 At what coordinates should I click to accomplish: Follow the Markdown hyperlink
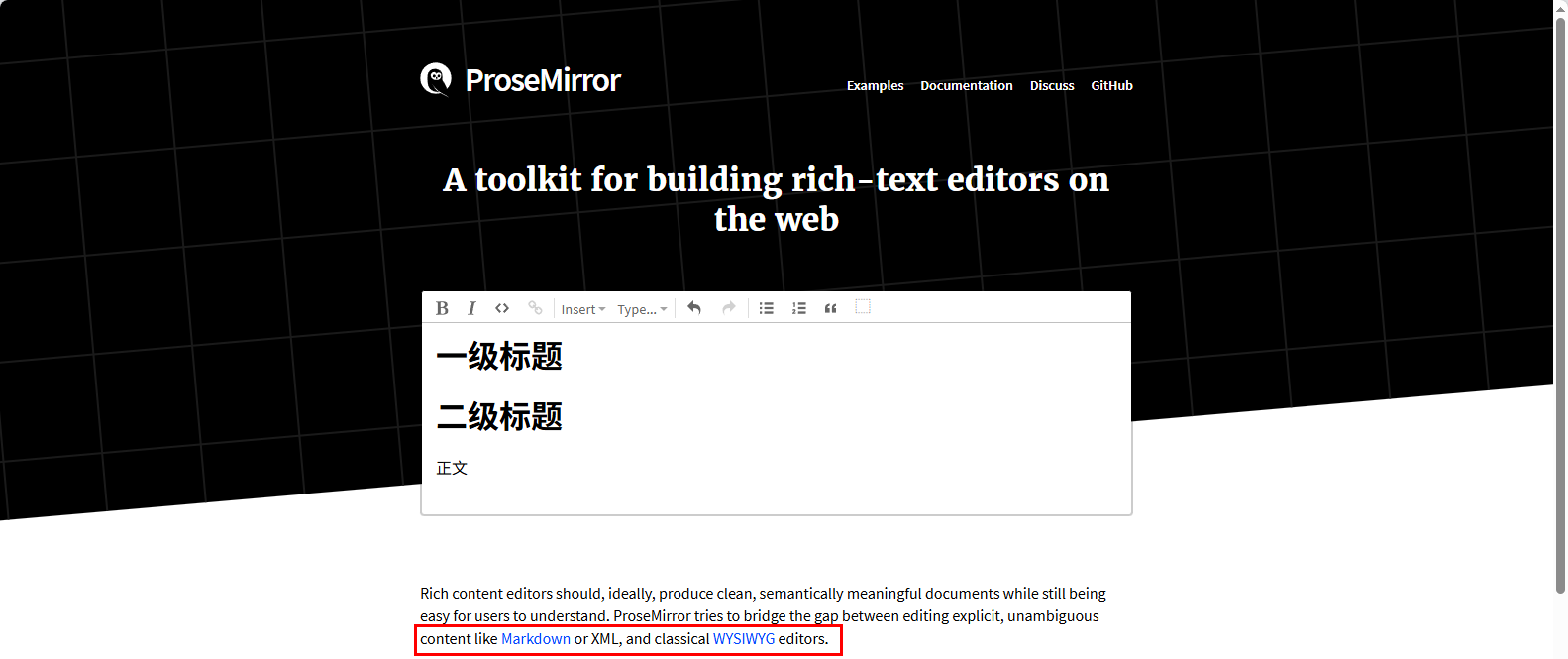pyautogui.click(x=535, y=639)
